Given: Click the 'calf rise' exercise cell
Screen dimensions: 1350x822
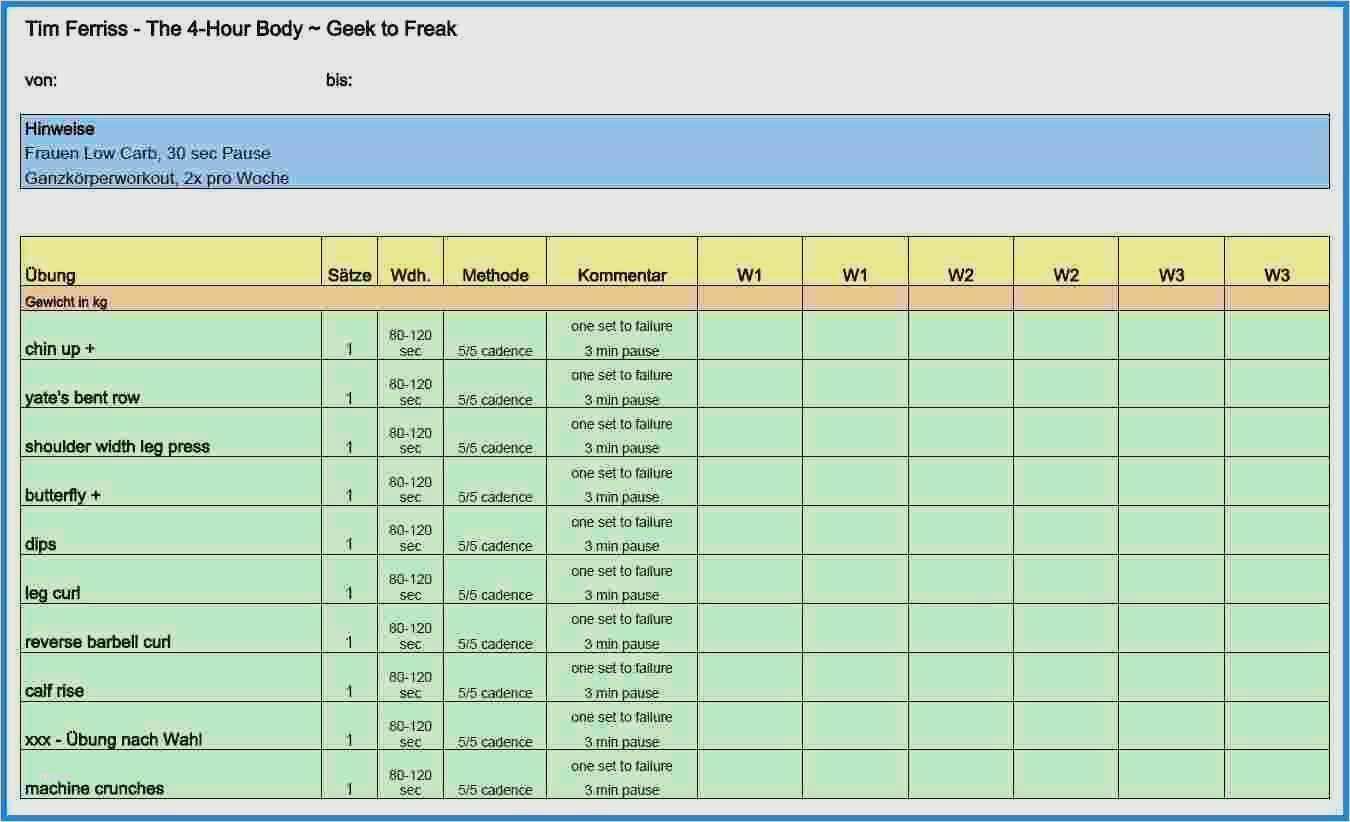Looking at the screenshot, I should [x=54, y=691].
